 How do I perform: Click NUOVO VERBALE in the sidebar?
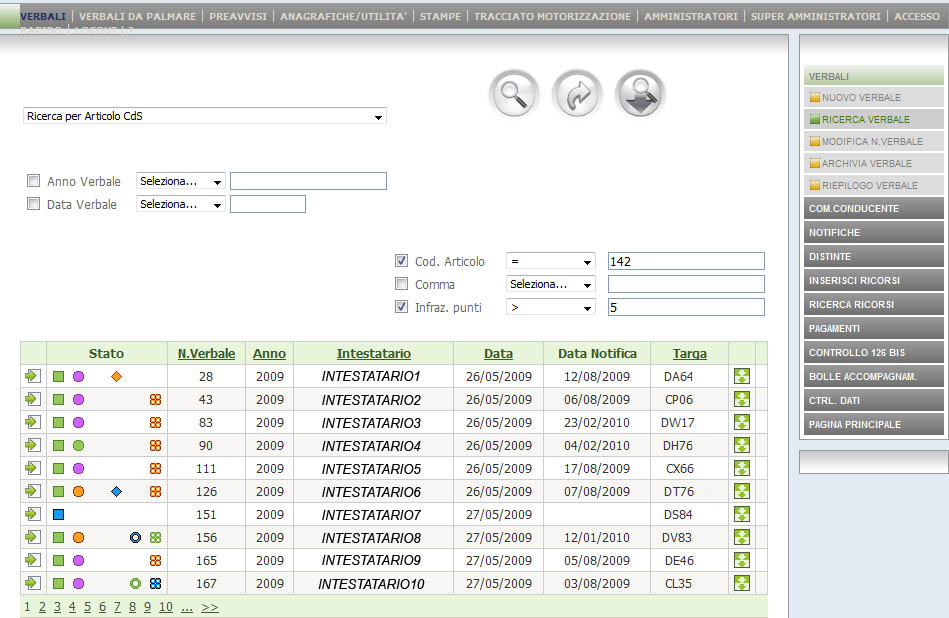click(x=874, y=97)
